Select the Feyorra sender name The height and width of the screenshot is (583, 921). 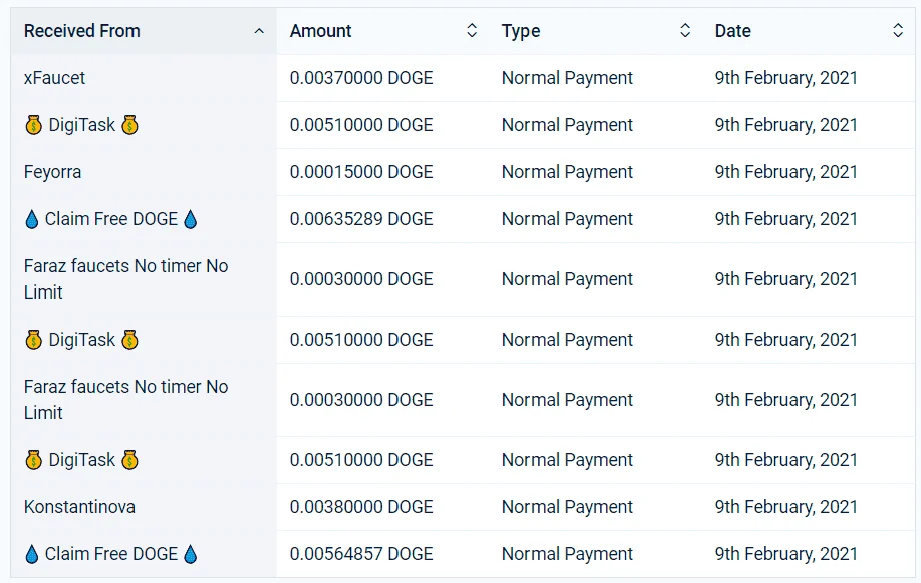click(x=52, y=172)
